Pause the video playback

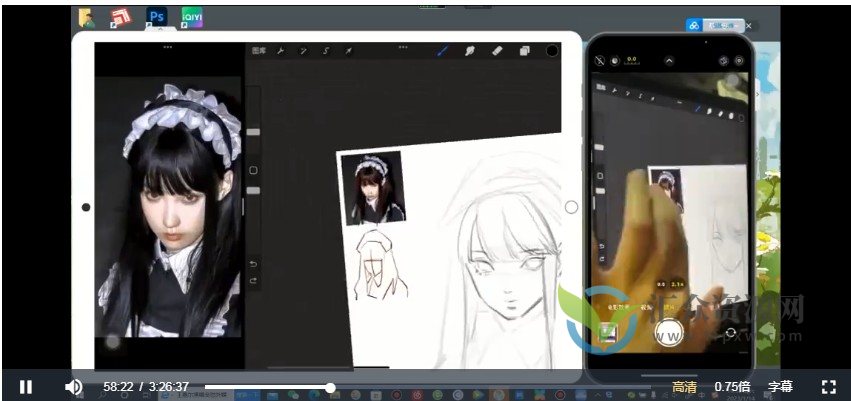click(26, 387)
